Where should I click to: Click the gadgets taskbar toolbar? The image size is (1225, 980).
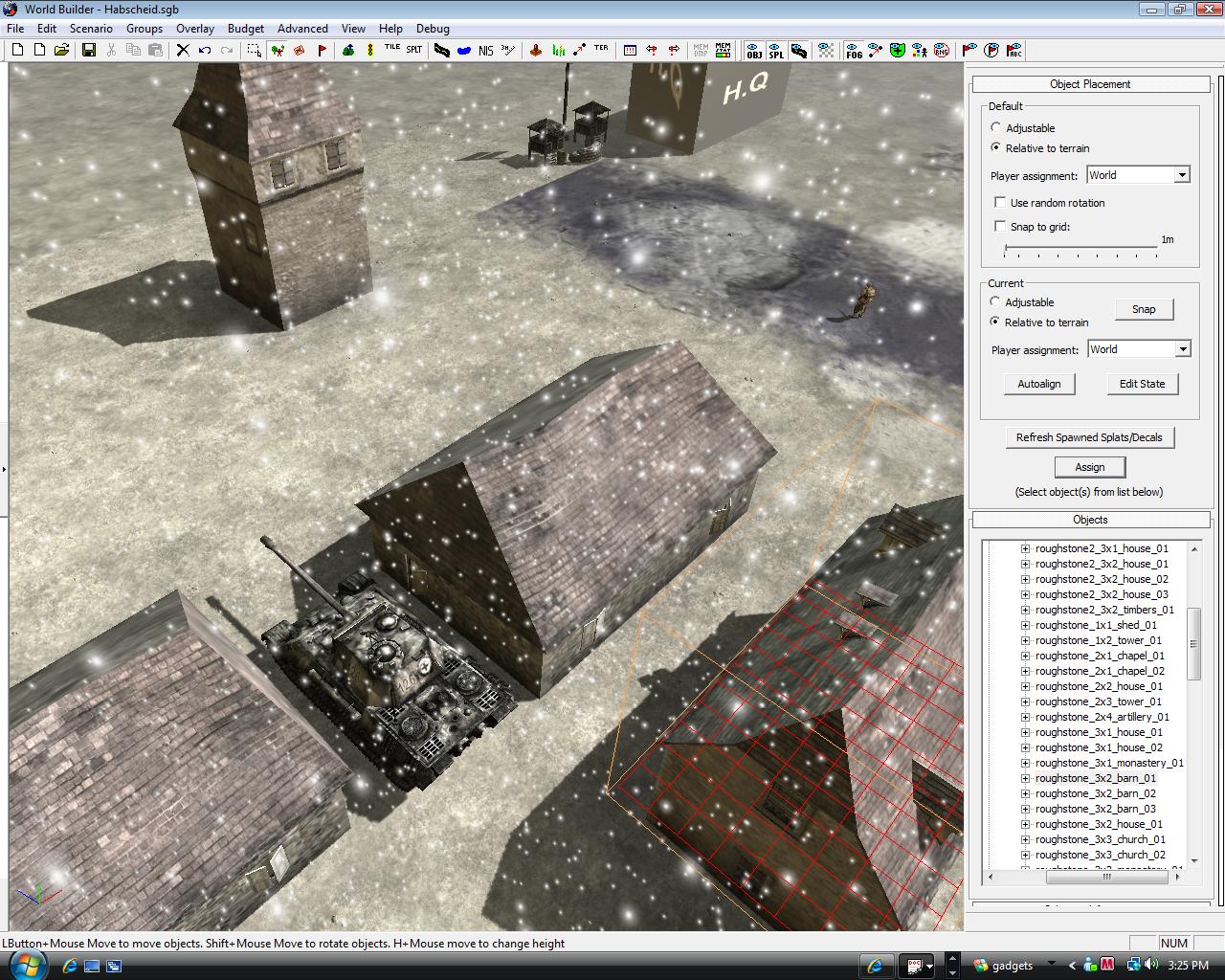coord(1004,966)
